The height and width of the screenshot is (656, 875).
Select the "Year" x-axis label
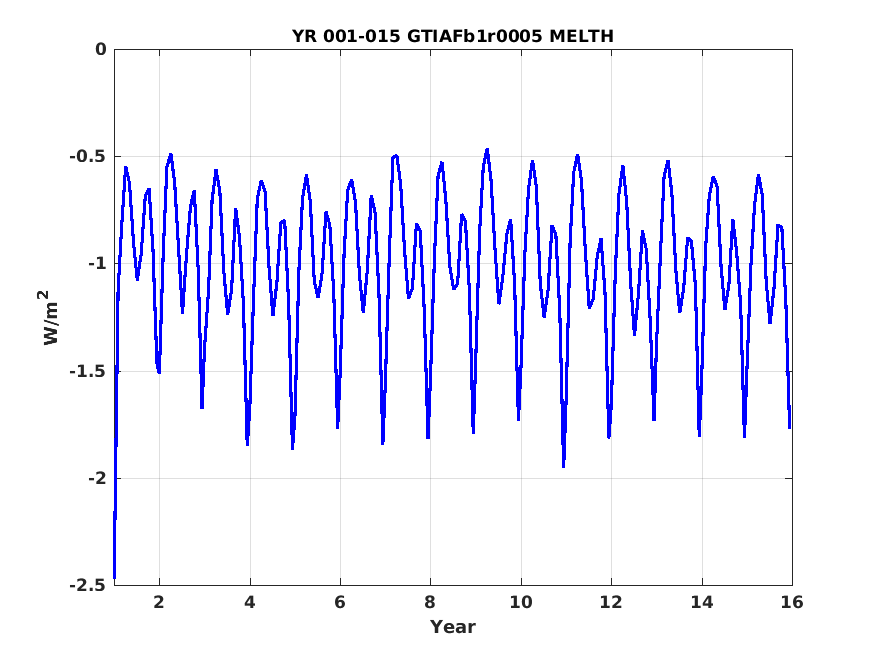(453, 627)
